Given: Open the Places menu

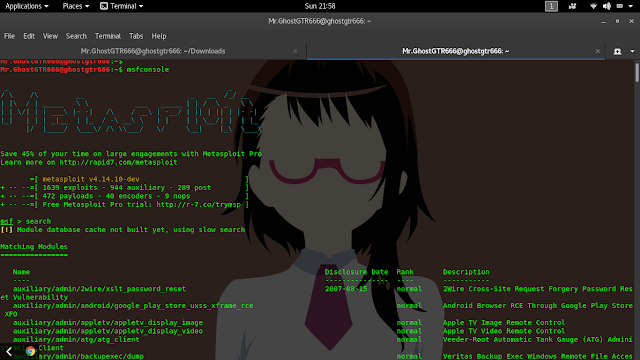Looking at the screenshot, I should pos(76,6).
